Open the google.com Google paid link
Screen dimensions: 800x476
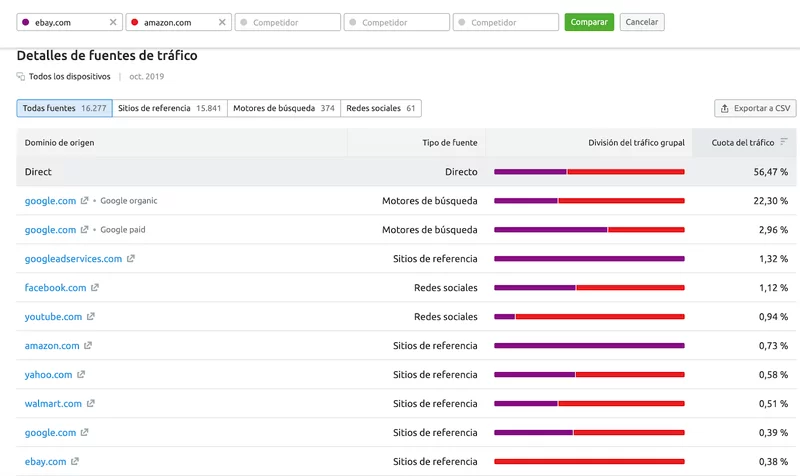51,230
